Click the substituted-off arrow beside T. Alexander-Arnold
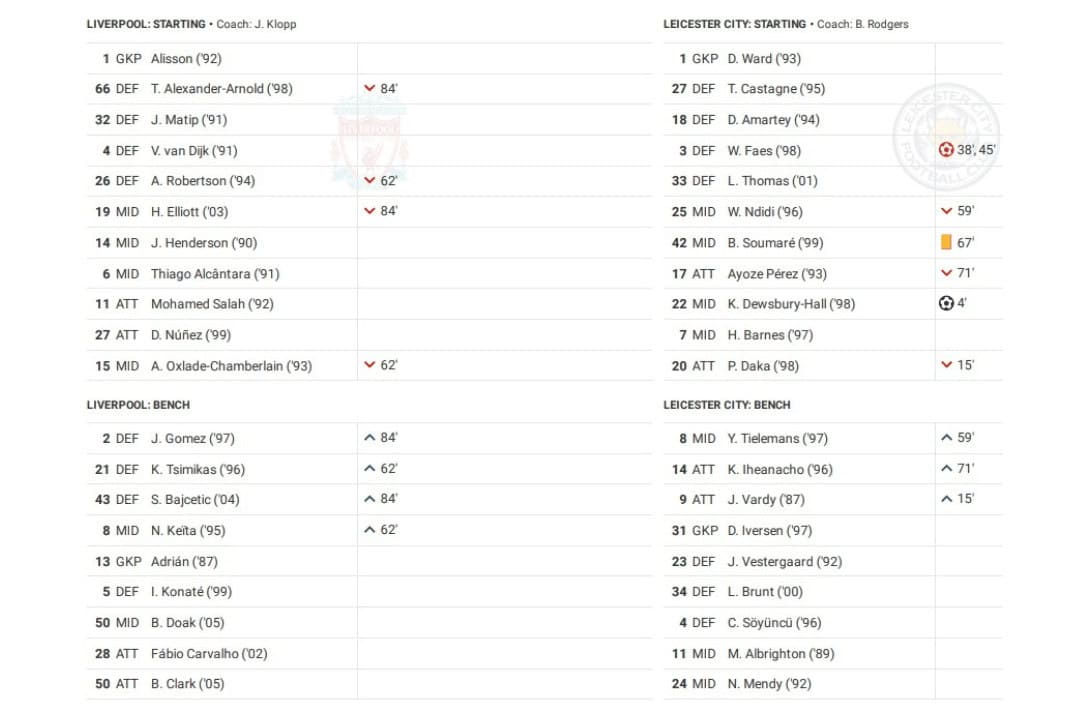The image size is (1068, 712). [x=370, y=89]
